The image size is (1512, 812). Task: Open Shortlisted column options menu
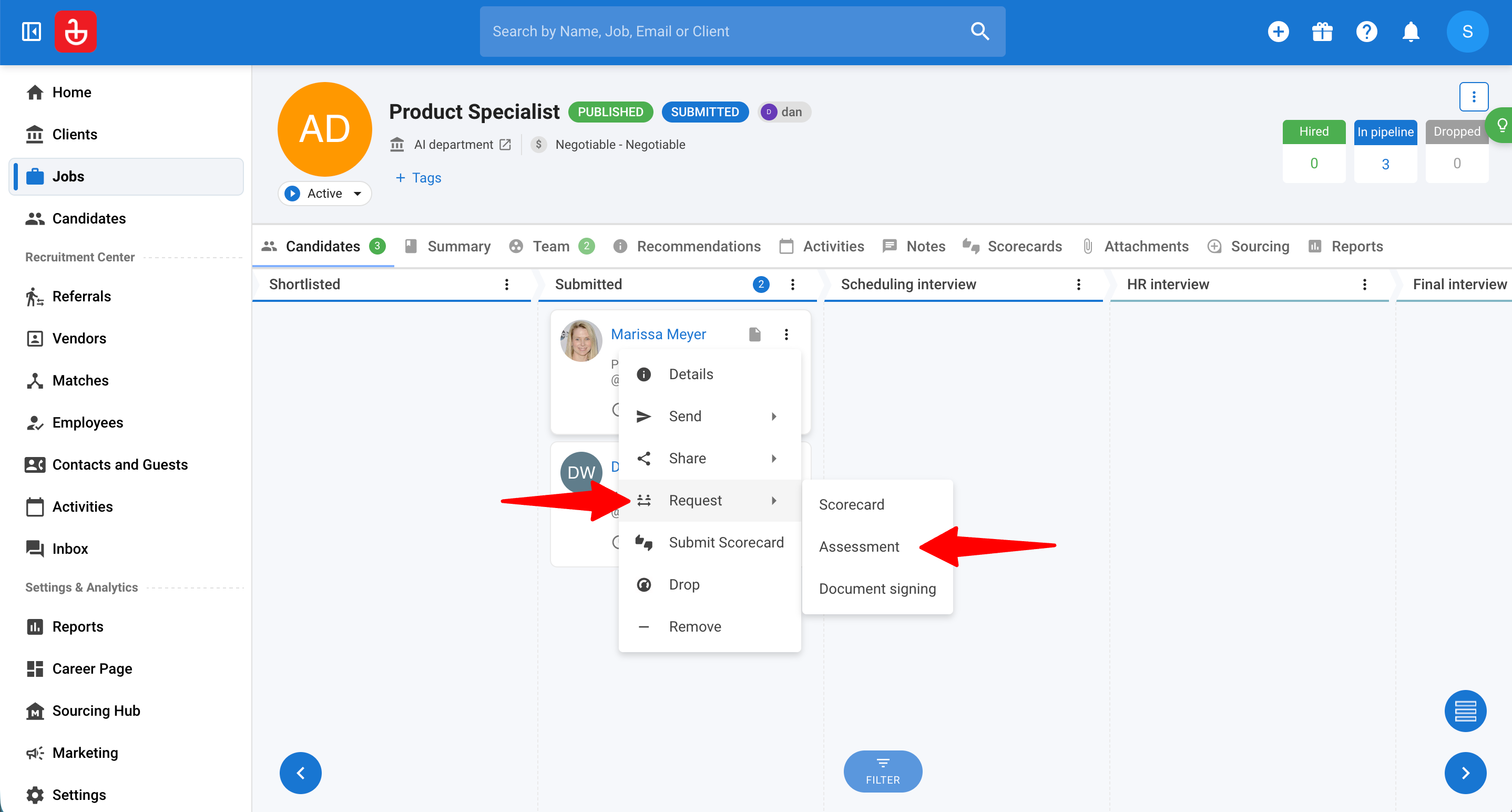pos(507,284)
